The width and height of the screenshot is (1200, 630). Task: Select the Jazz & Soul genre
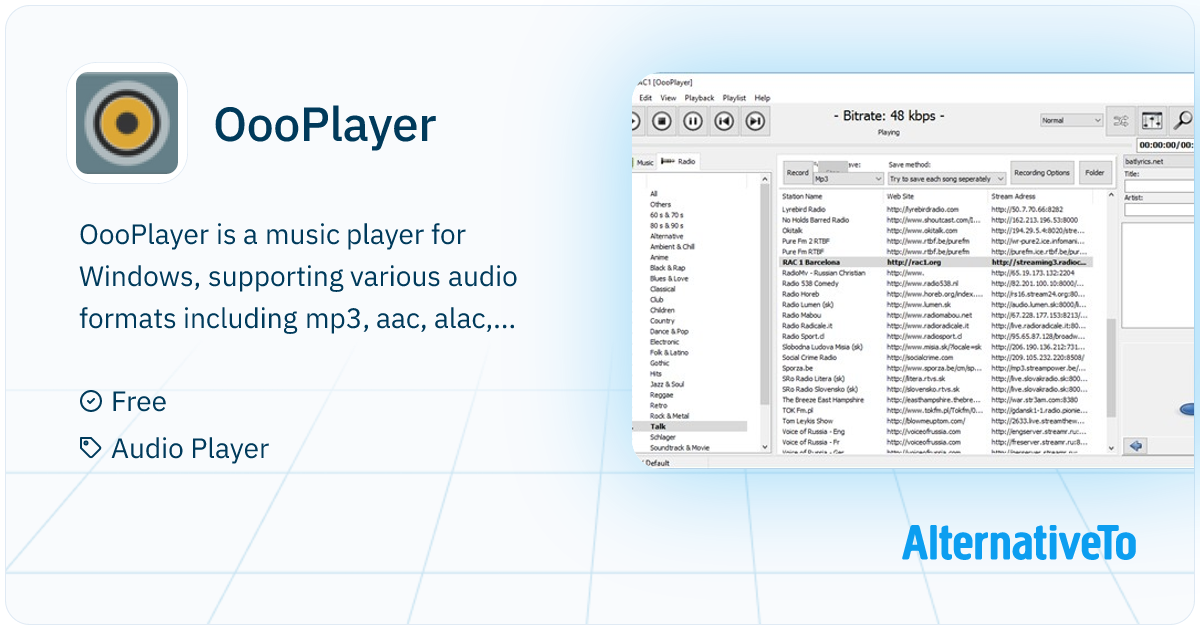point(667,384)
